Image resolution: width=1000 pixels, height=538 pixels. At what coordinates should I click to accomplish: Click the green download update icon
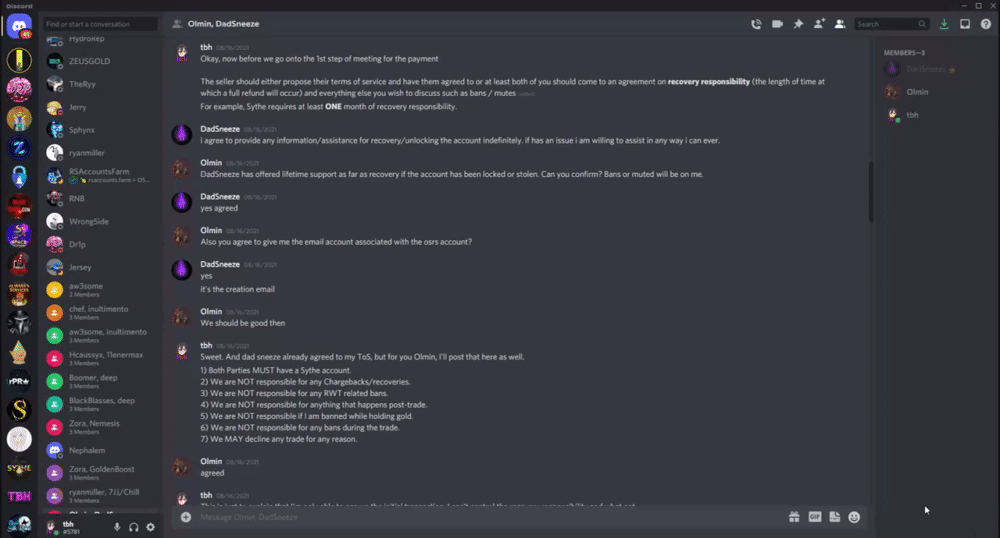pos(944,23)
